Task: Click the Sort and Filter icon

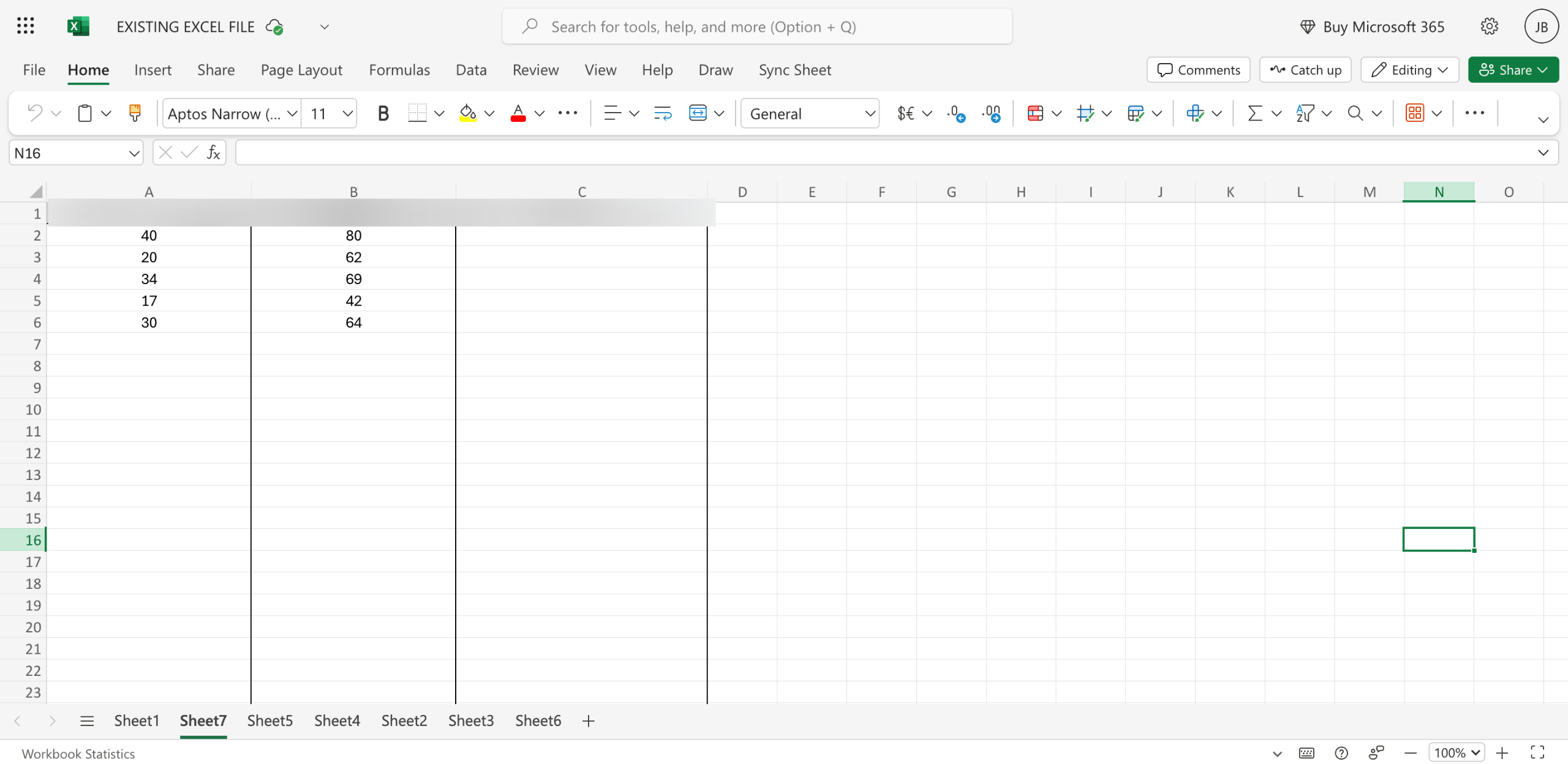Action: (1305, 113)
